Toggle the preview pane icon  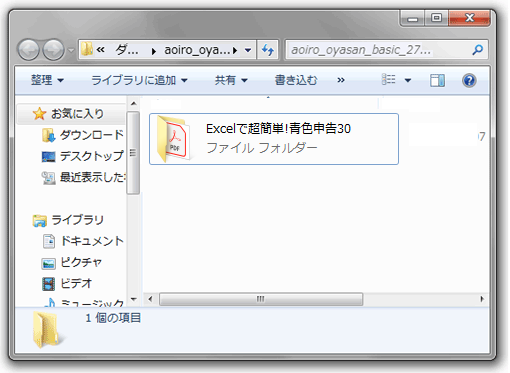click(x=437, y=80)
